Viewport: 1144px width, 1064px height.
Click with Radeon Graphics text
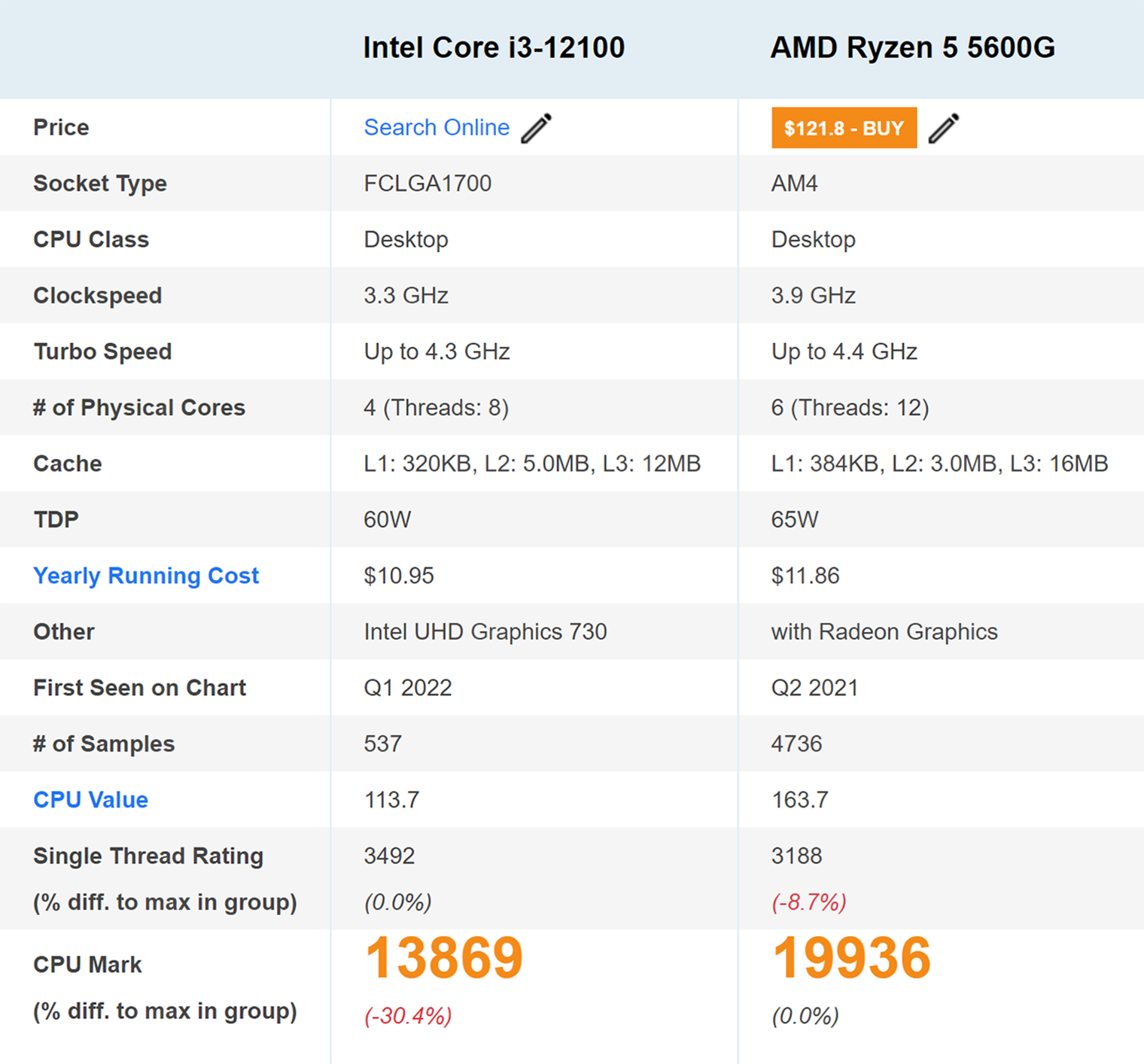[x=884, y=632]
